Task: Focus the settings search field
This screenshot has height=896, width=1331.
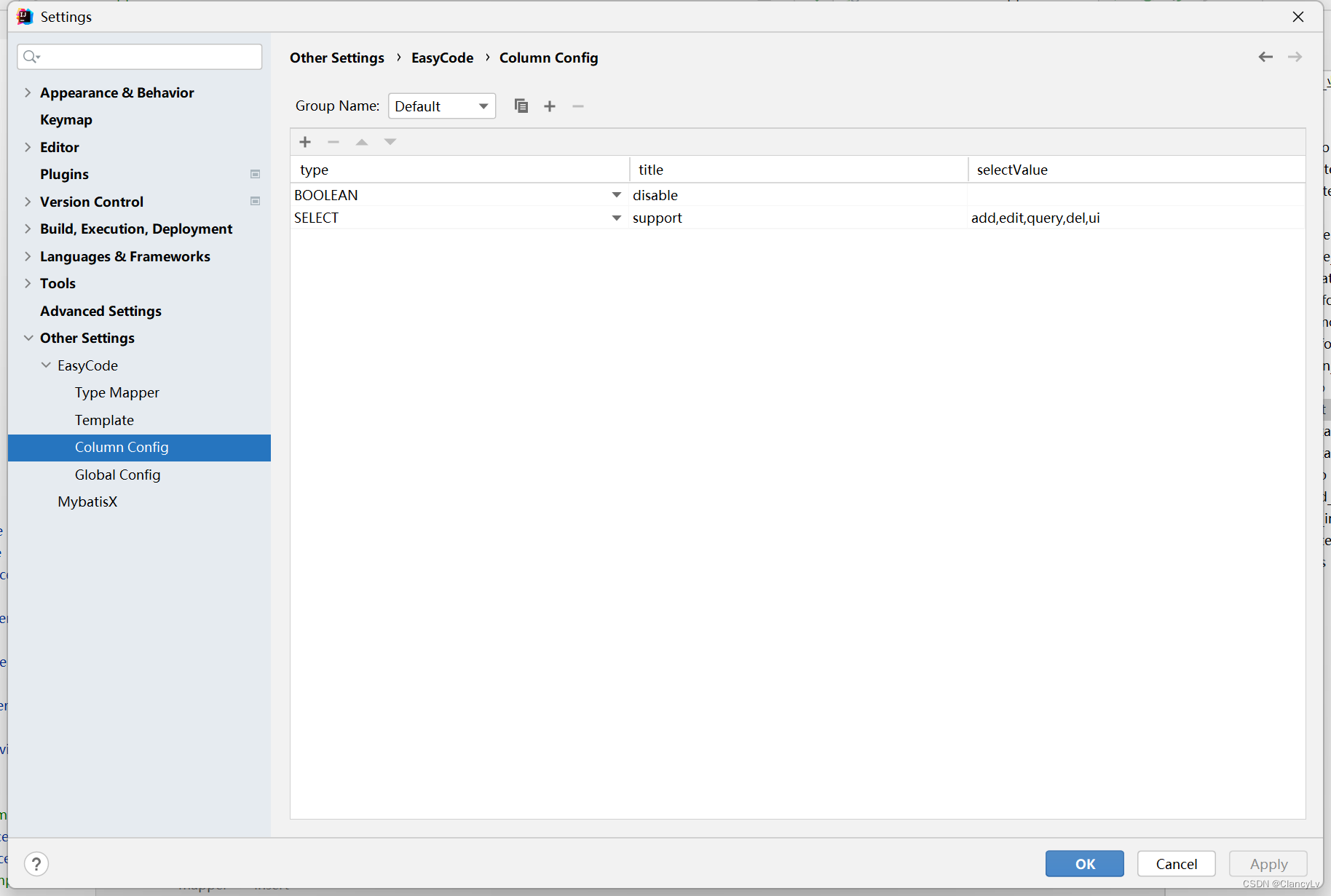Action: [140, 57]
